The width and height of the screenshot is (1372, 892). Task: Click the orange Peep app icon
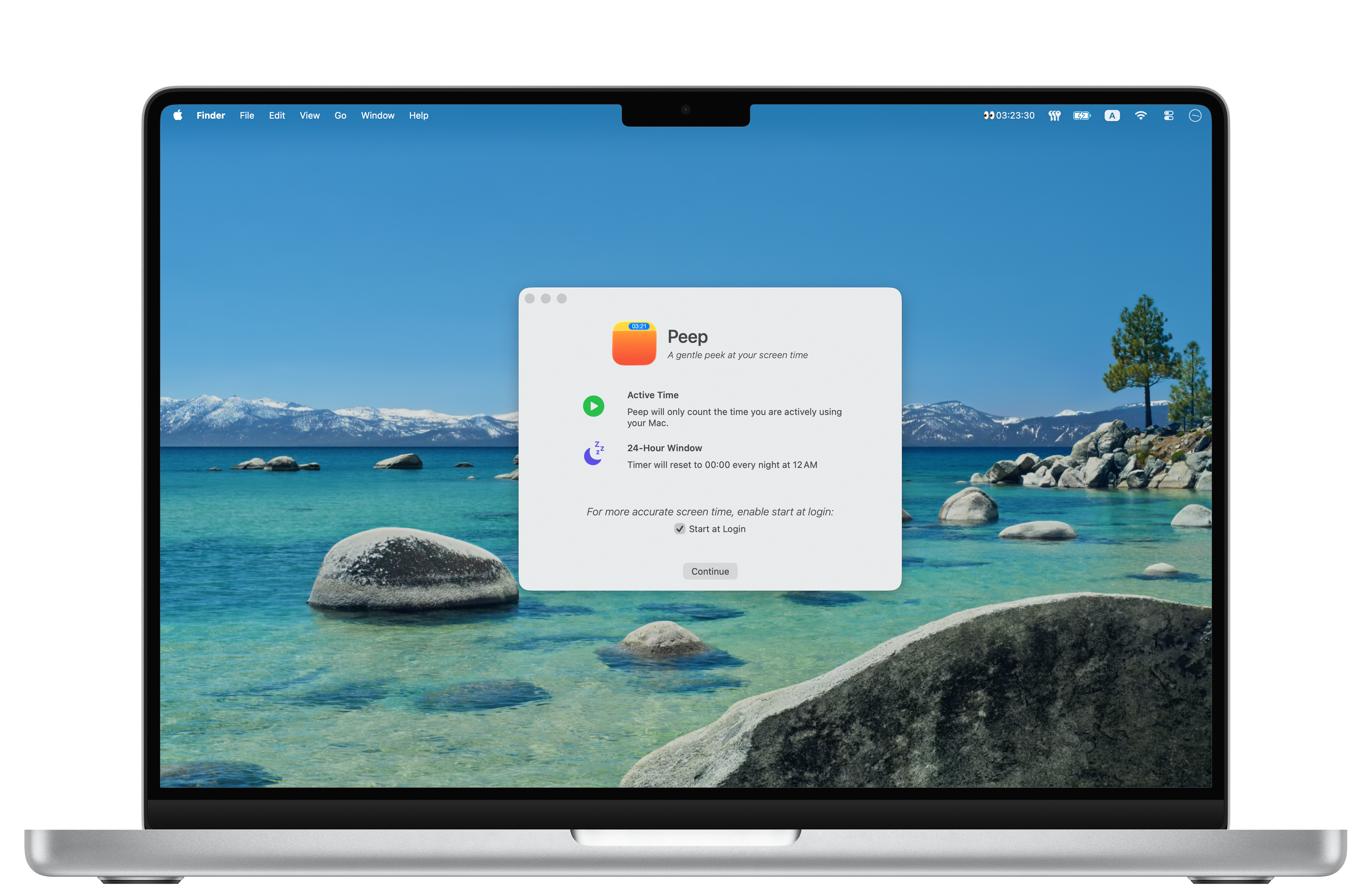click(633, 344)
